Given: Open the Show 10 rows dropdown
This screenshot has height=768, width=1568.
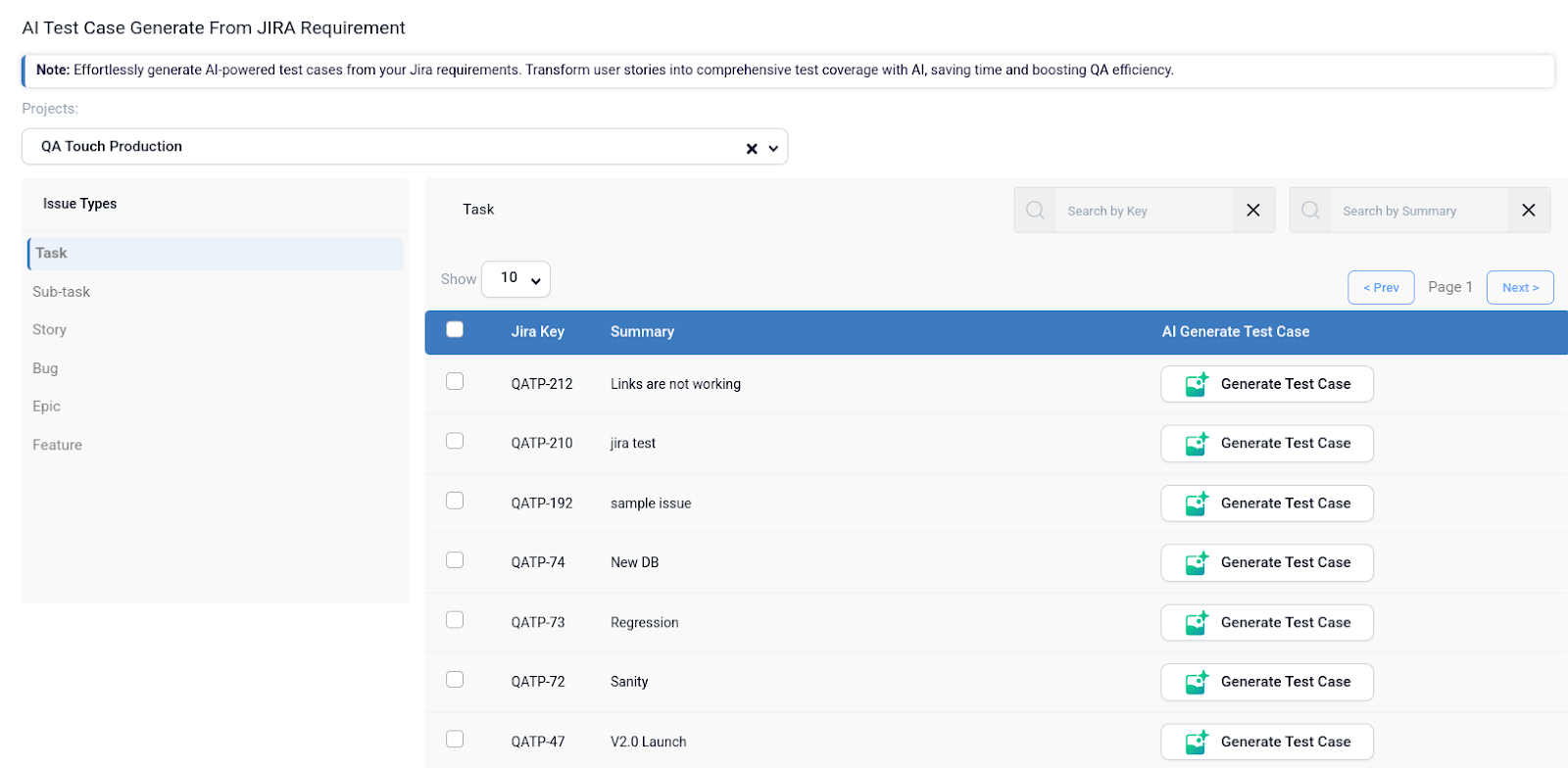Looking at the screenshot, I should 515,279.
